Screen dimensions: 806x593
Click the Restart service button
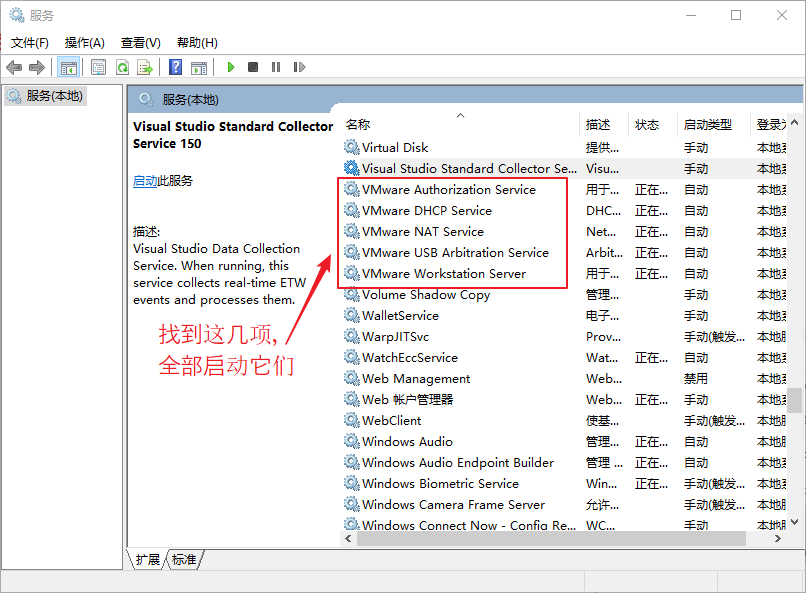click(299, 67)
